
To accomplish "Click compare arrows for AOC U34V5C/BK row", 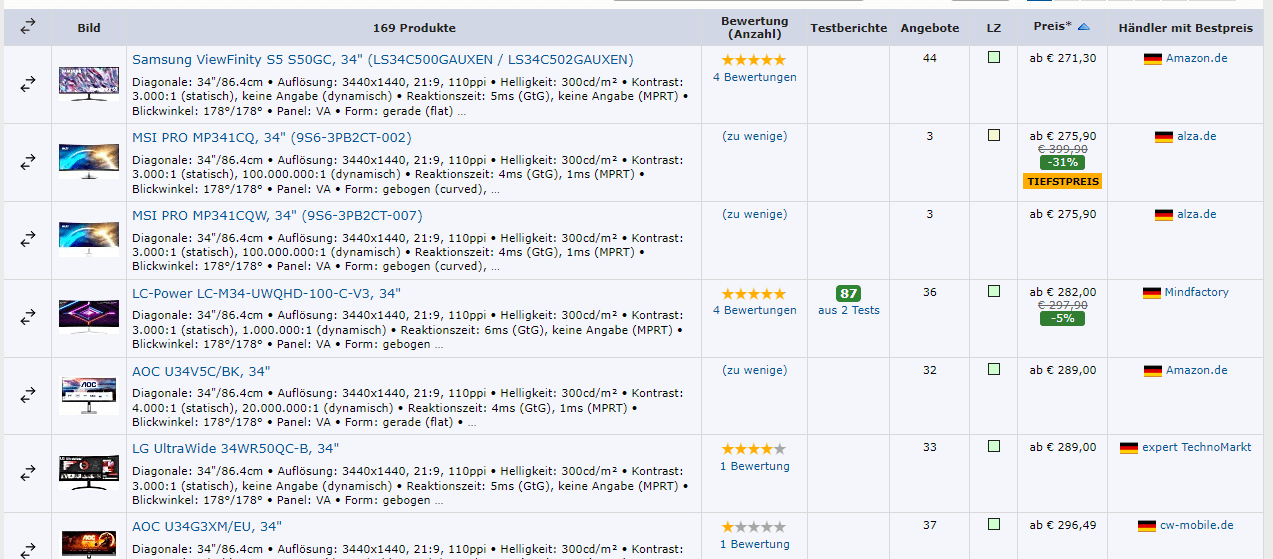I will pyautogui.click(x=28, y=396).
